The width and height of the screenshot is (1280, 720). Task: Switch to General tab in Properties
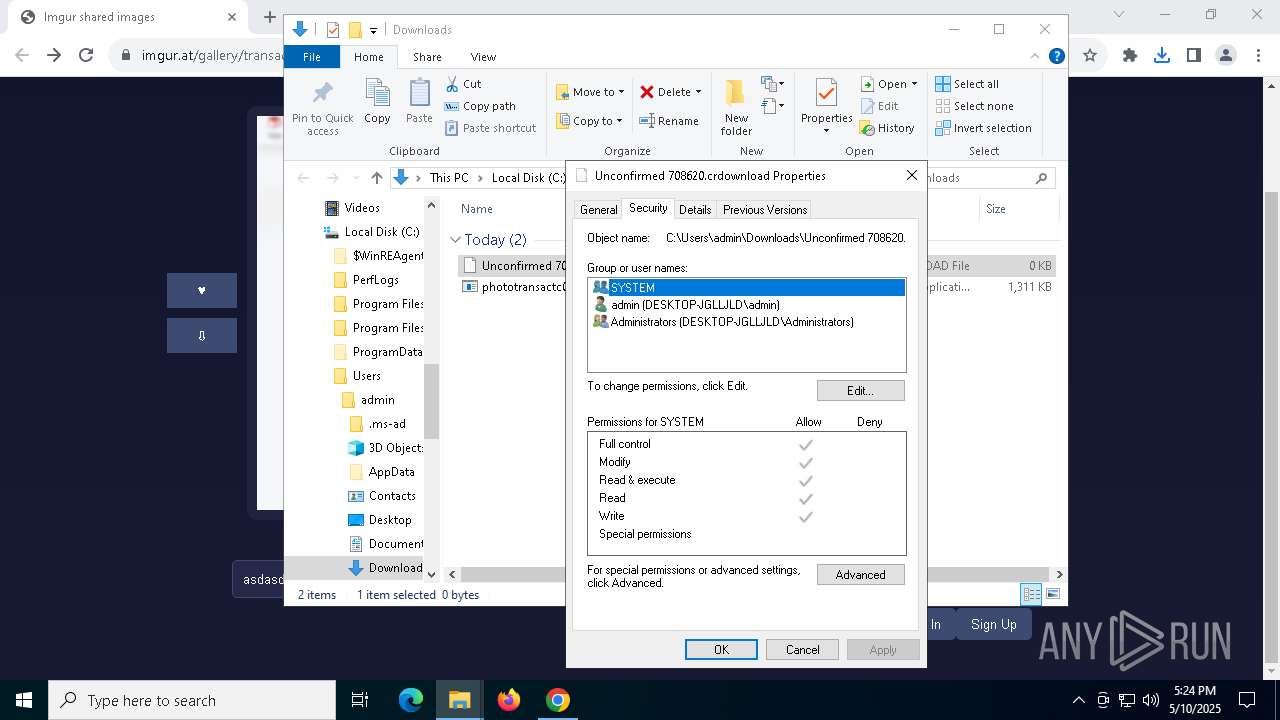pos(598,210)
